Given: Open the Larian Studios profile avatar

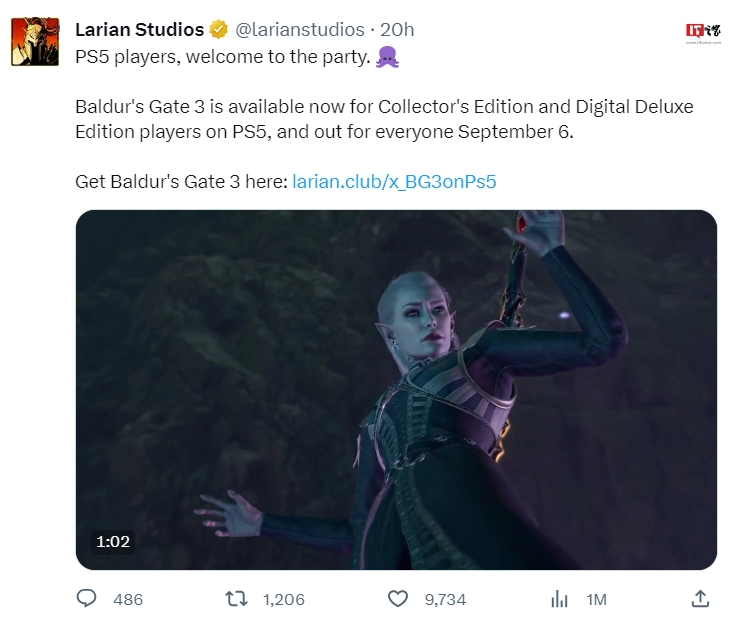Looking at the screenshot, I should click(x=35, y=41).
